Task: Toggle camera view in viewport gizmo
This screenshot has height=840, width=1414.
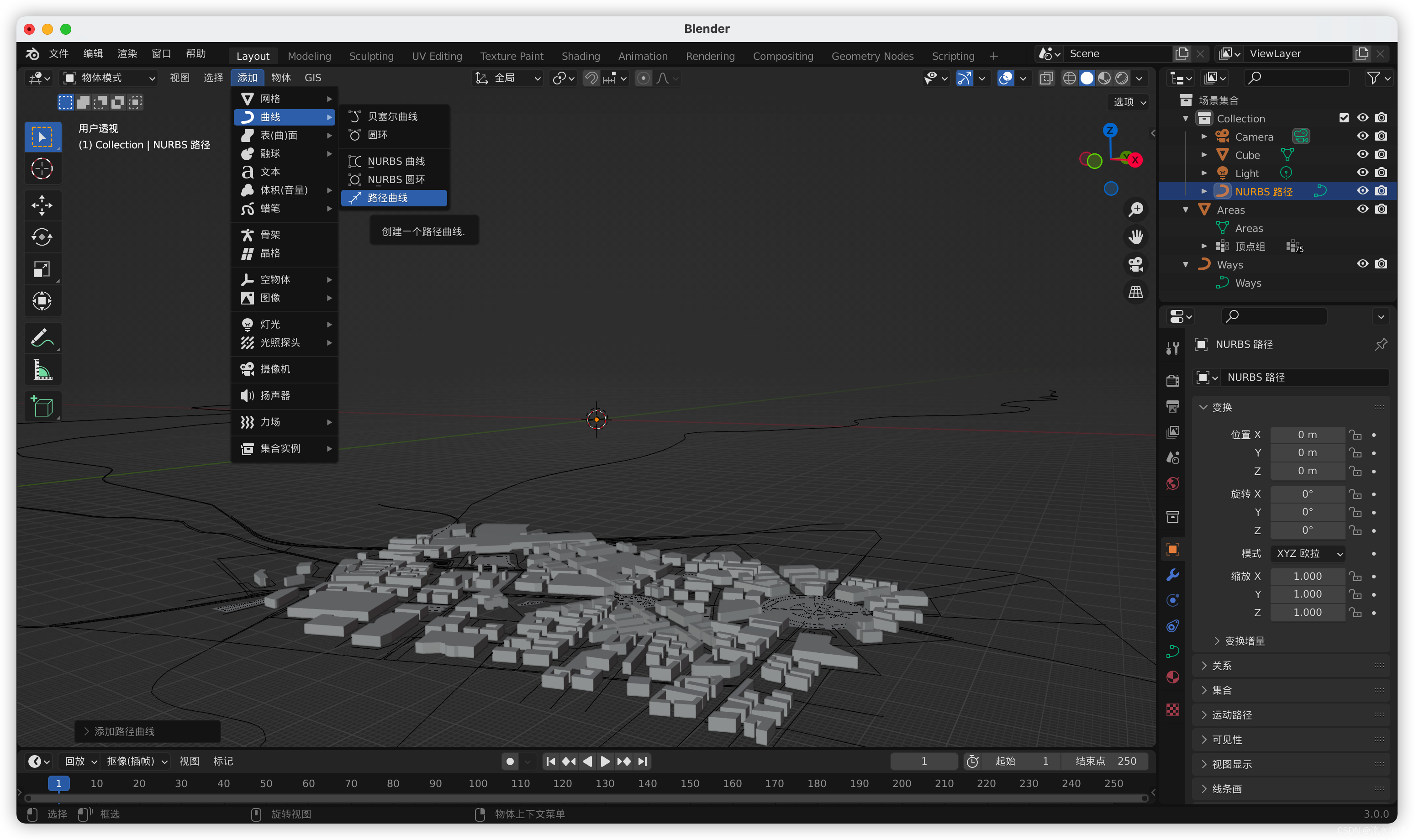Action: pyautogui.click(x=1135, y=264)
